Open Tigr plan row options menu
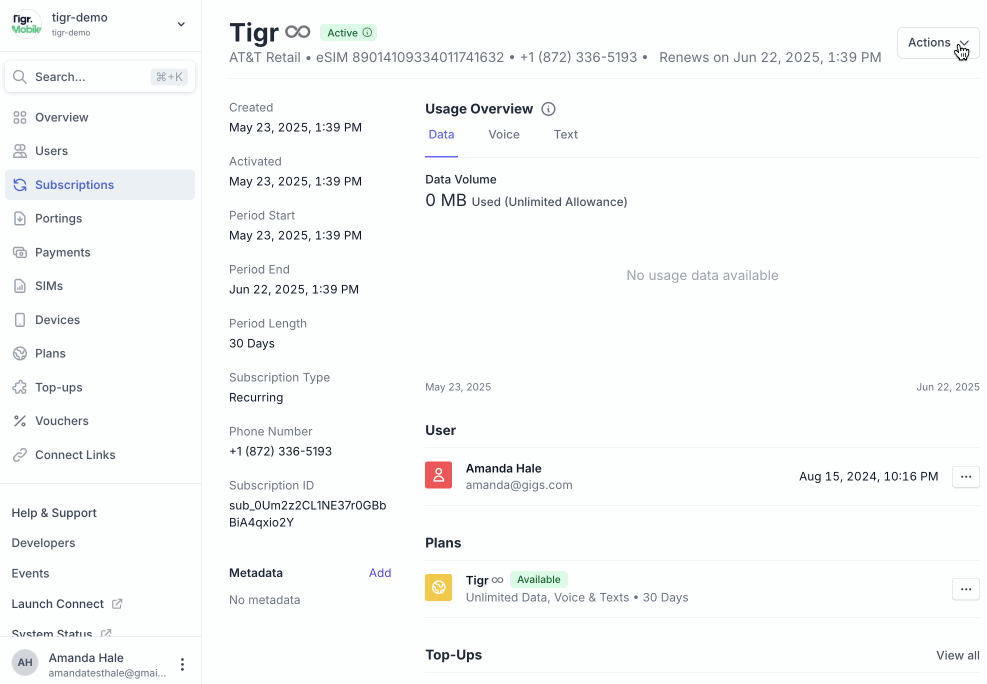The image size is (987, 684). pyautogui.click(x=966, y=590)
